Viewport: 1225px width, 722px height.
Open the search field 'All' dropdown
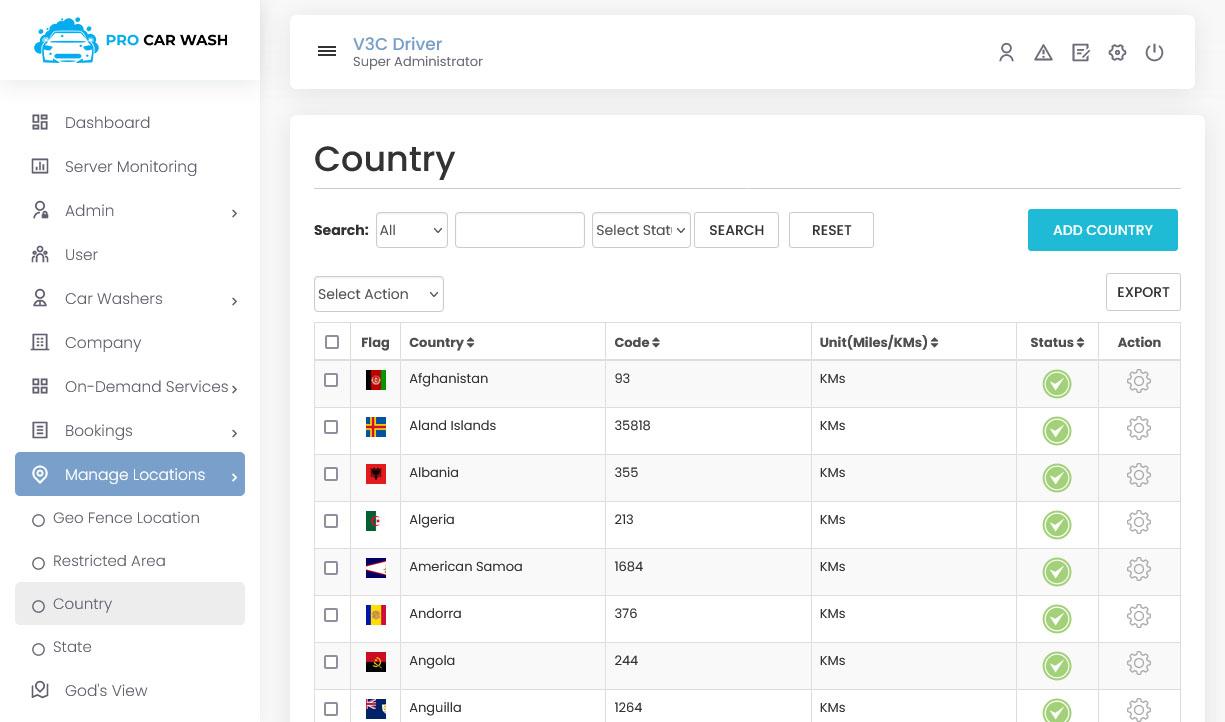pyautogui.click(x=412, y=230)
